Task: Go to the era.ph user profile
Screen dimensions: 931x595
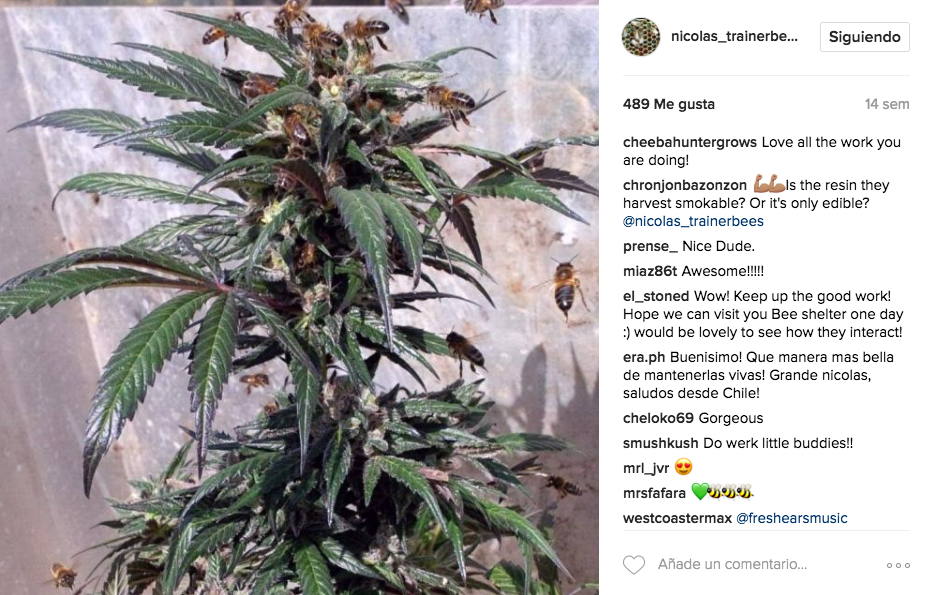Action: coord(644,357)
